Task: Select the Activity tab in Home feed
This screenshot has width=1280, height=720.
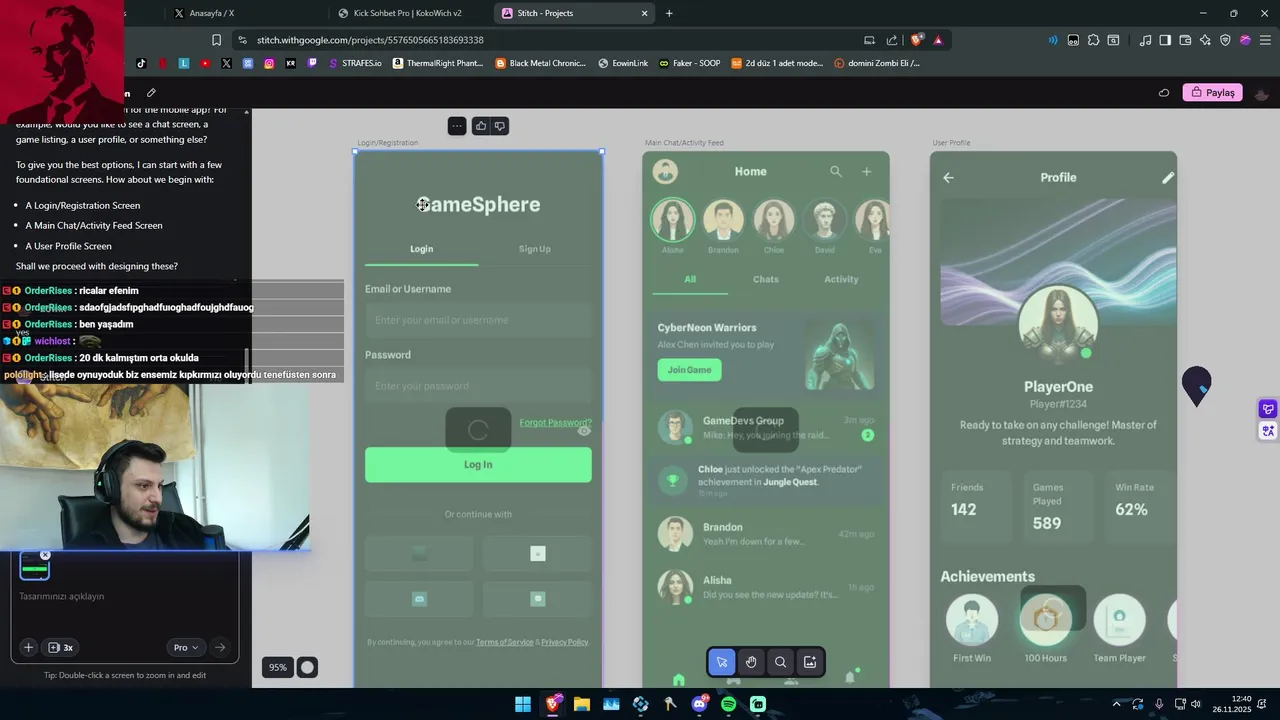Action: [x=841, y=279]
